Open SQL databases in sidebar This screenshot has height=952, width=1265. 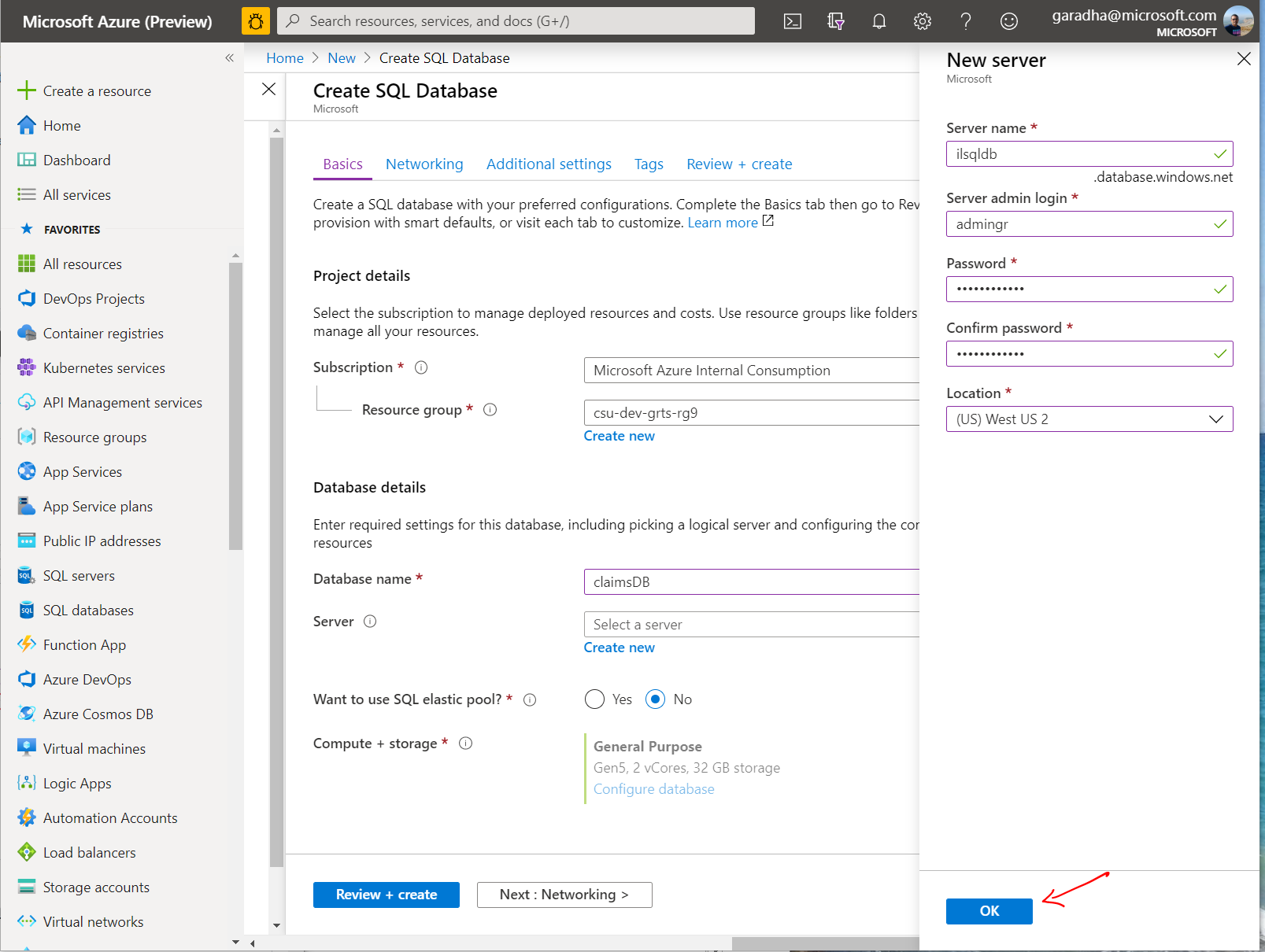[x=88, y=611]
